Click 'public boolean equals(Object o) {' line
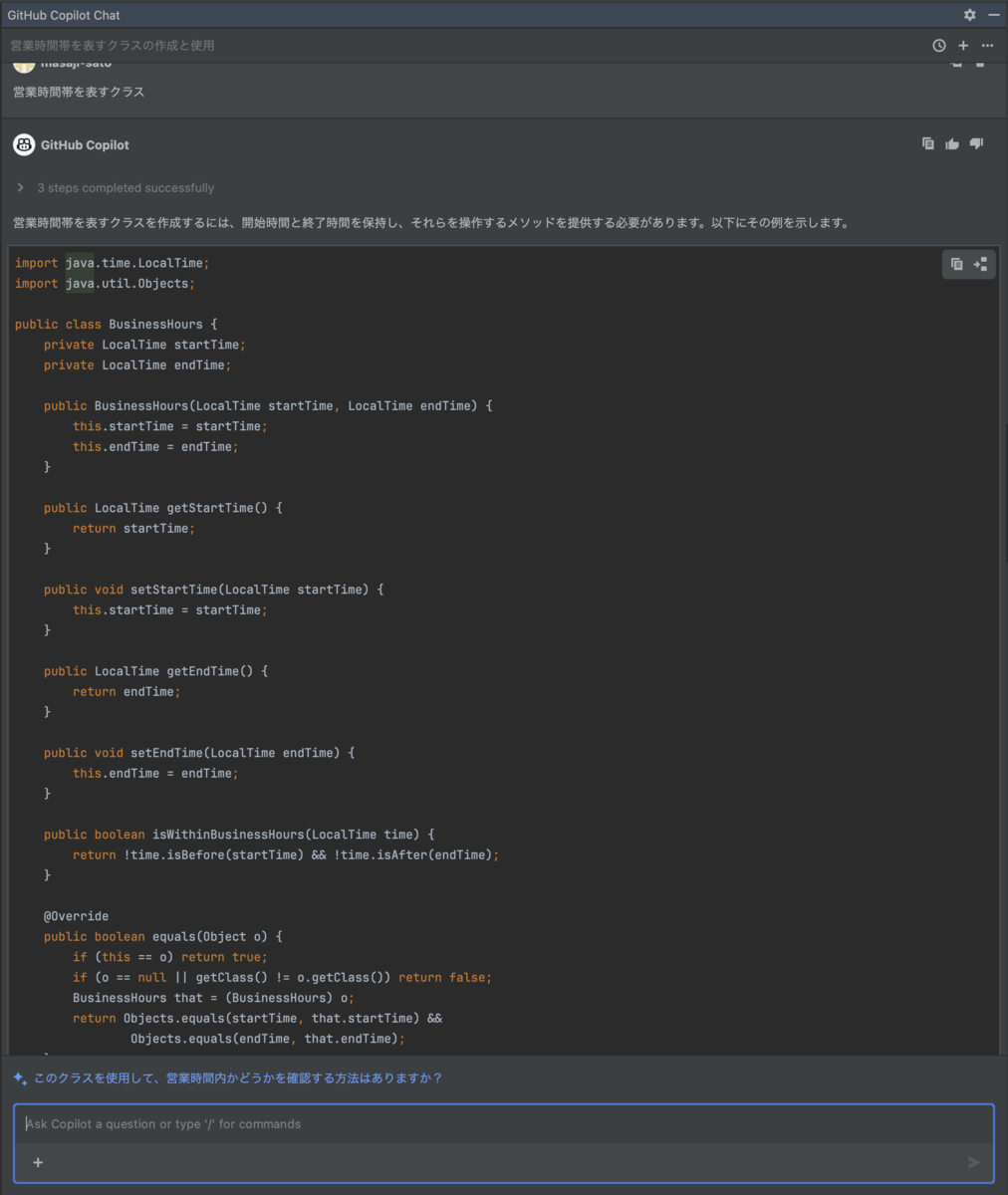 pos(163,936)
